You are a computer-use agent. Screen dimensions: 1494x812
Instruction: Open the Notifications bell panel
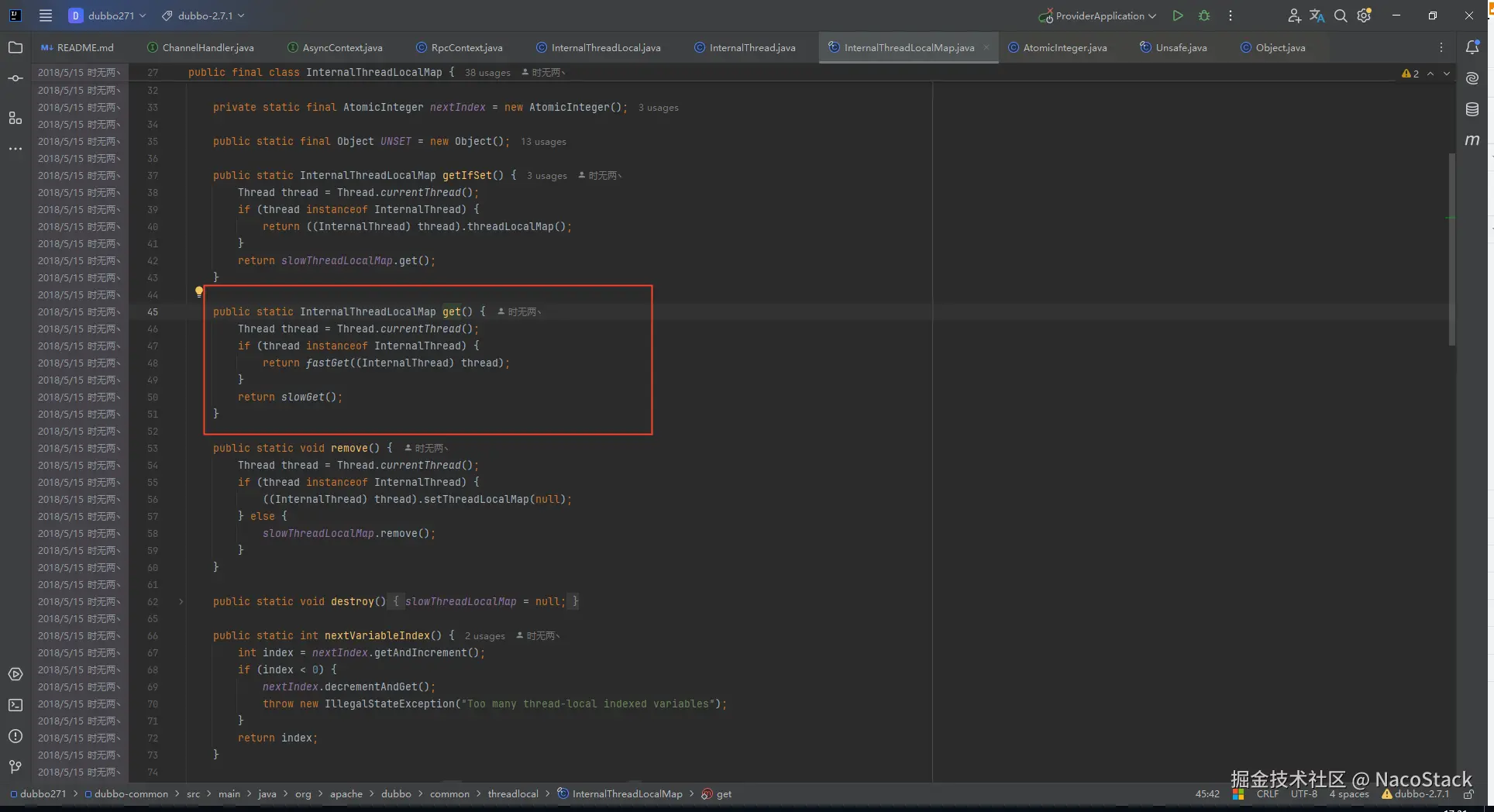point(1472,47)
